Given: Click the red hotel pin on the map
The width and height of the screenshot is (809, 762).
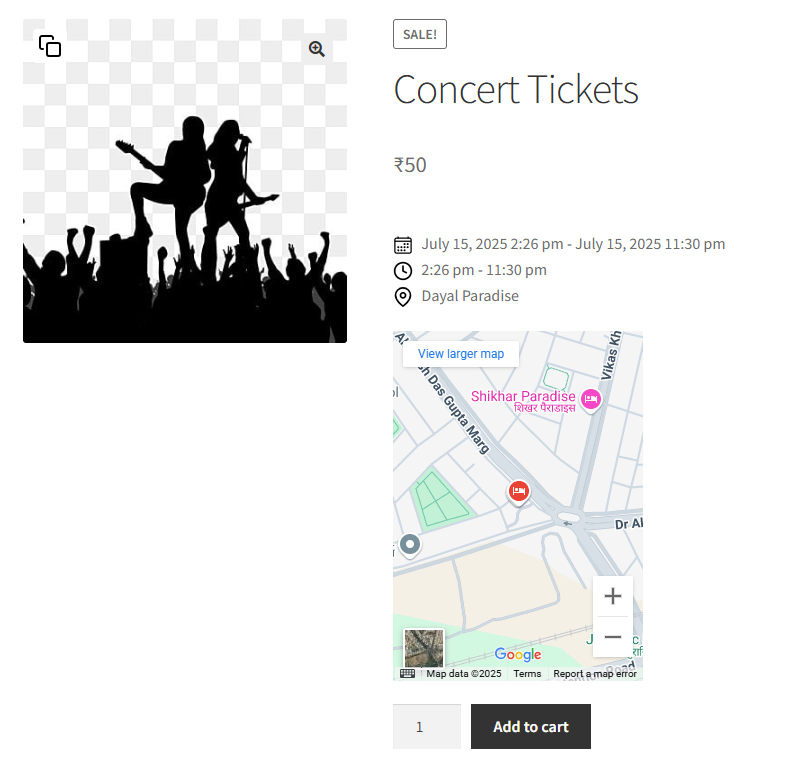Looking at the screenshot, I should (519, 492).
